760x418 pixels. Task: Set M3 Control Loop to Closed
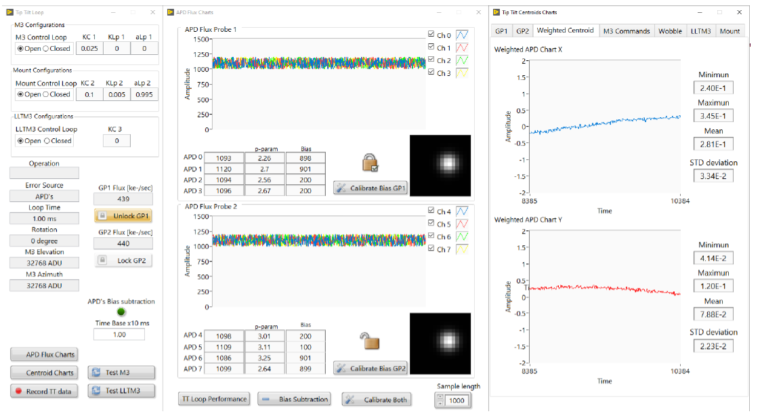tap(50, 47)
